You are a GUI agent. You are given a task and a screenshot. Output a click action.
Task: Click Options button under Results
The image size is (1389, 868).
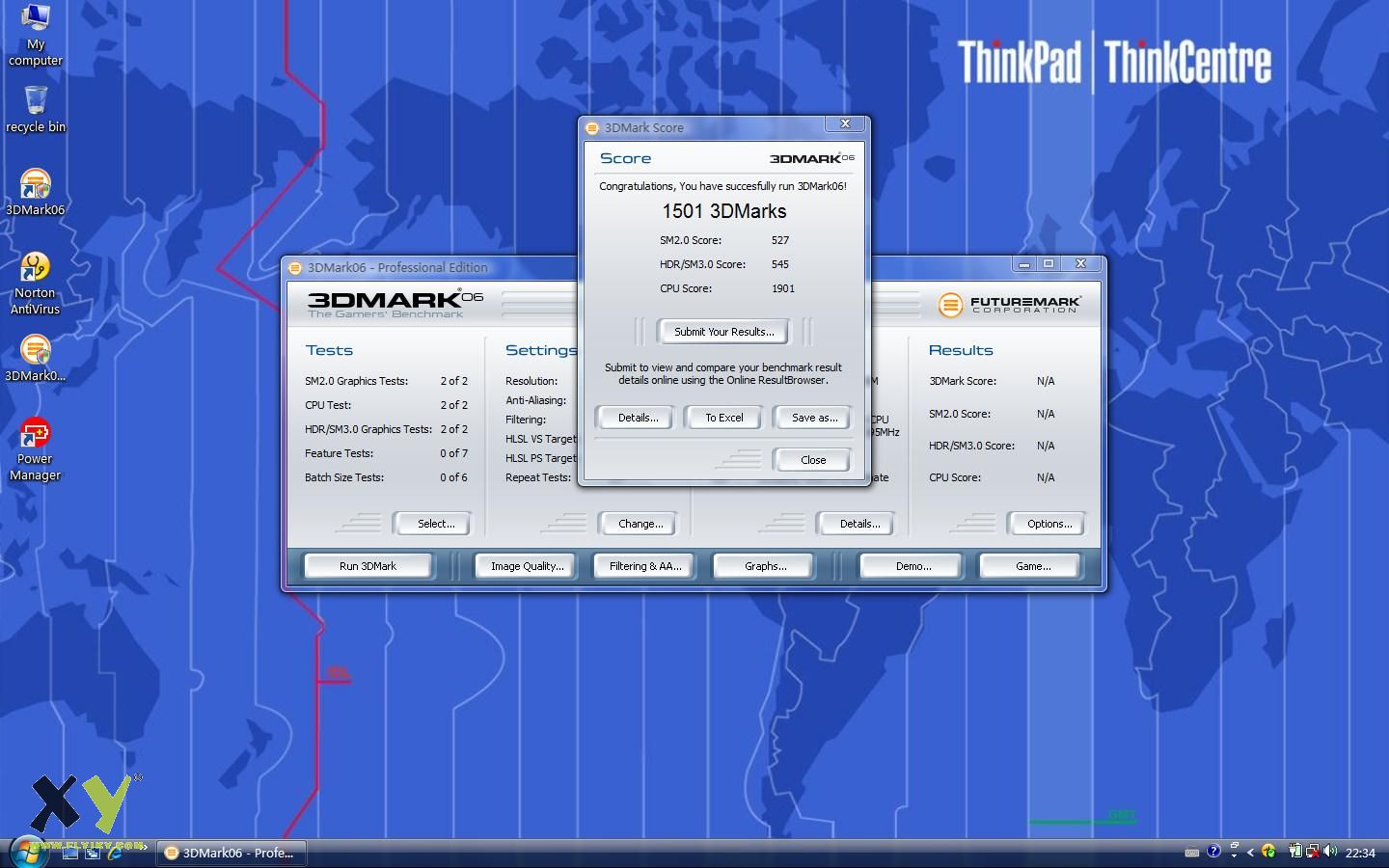(x=1049, y=524)
